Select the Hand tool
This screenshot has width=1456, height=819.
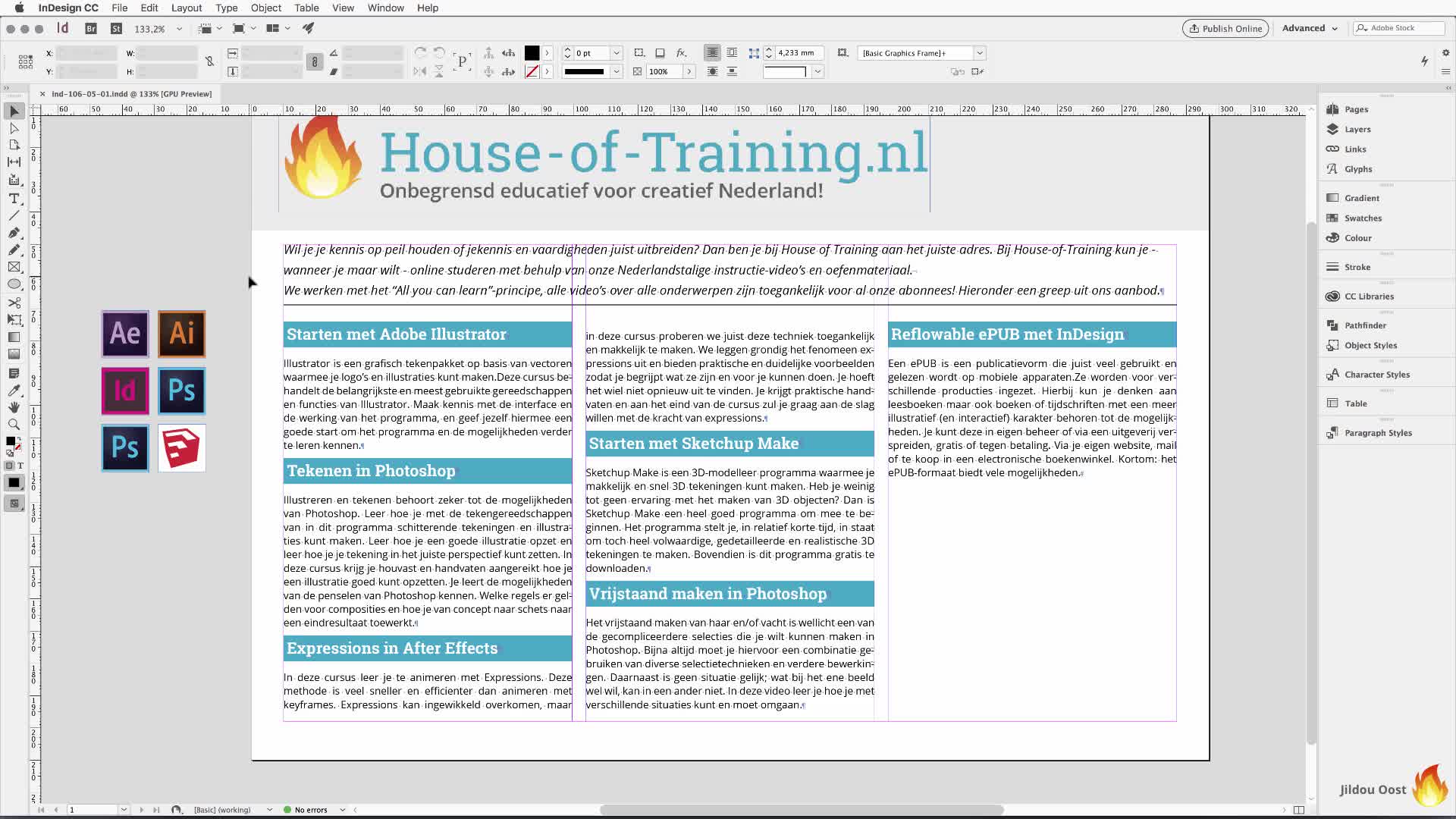tap(14, 407)
